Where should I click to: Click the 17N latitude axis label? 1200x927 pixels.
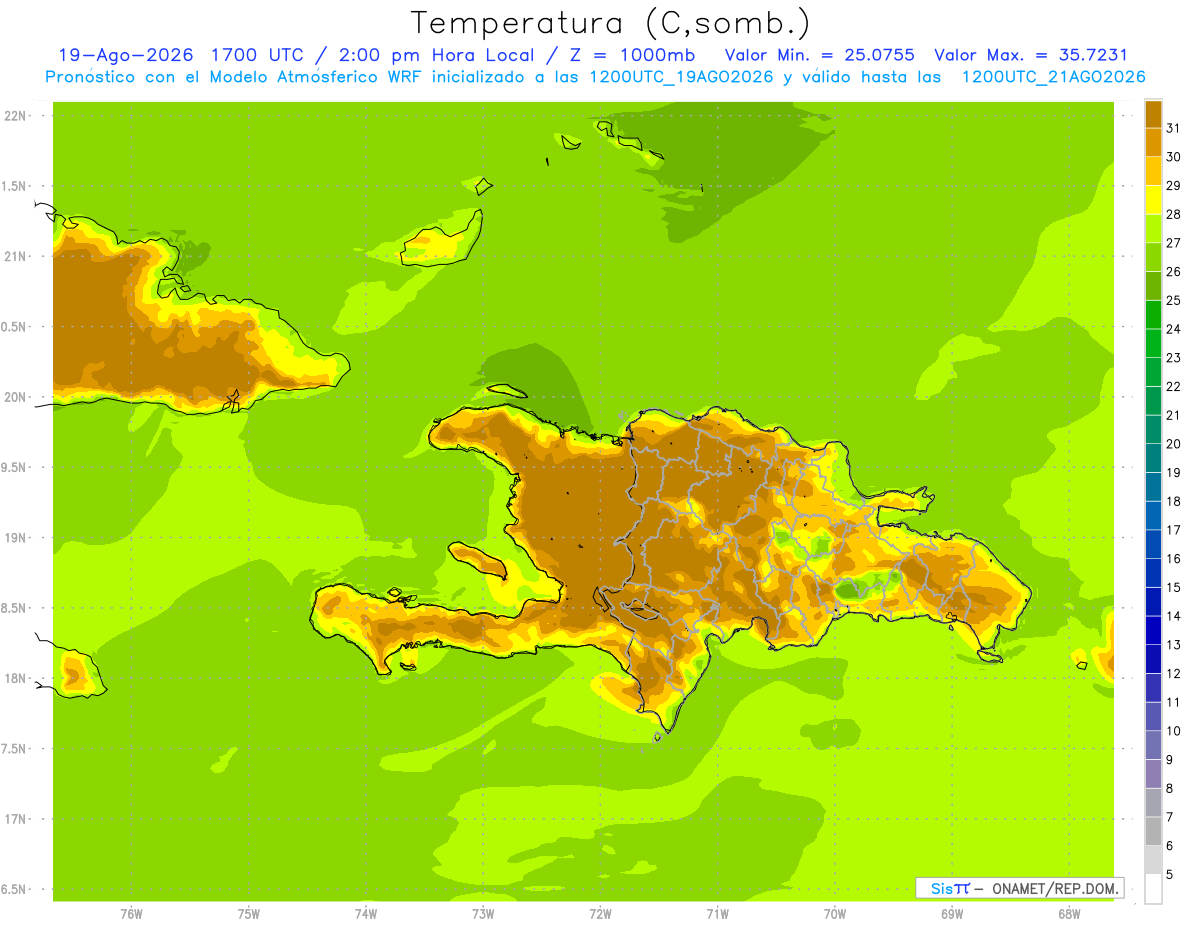coord(15,819)
